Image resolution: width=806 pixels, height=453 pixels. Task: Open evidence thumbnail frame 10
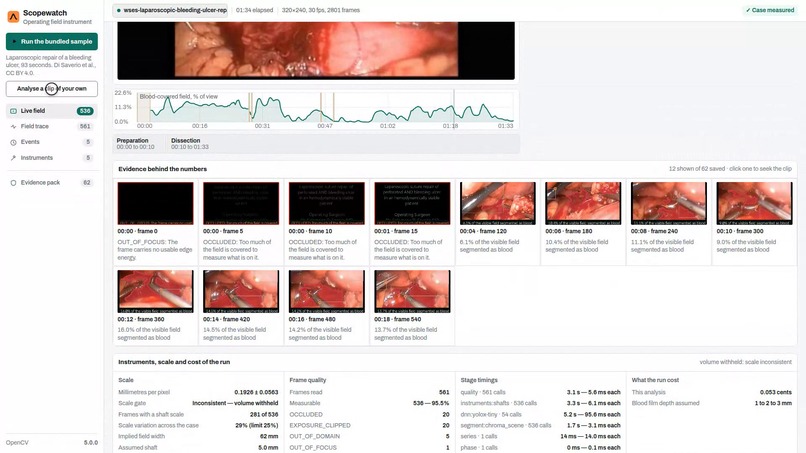point(326,203)
